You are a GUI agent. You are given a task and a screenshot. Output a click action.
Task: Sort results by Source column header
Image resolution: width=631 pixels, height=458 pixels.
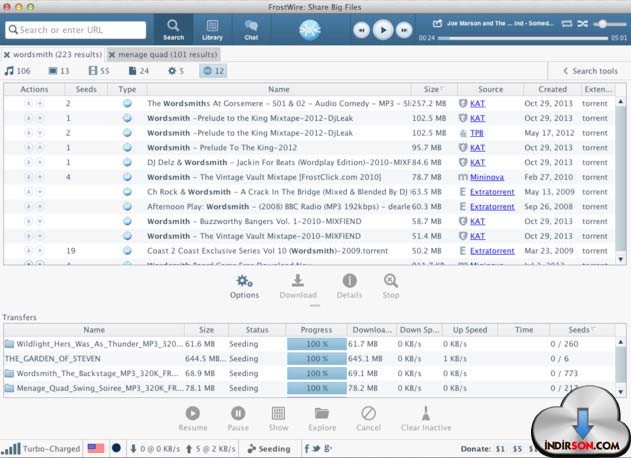[491, 89]
